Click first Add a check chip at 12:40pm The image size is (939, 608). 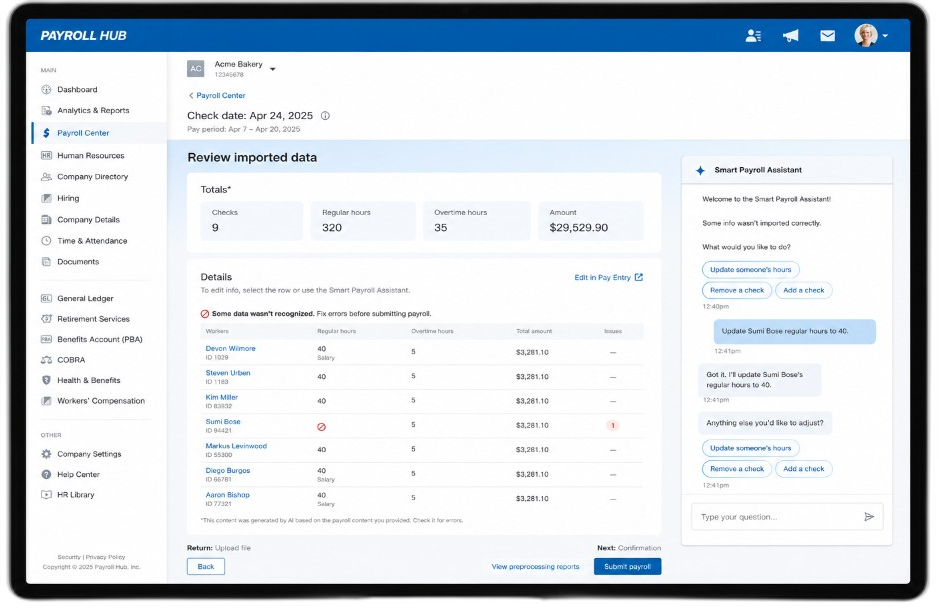pos(804,291)
